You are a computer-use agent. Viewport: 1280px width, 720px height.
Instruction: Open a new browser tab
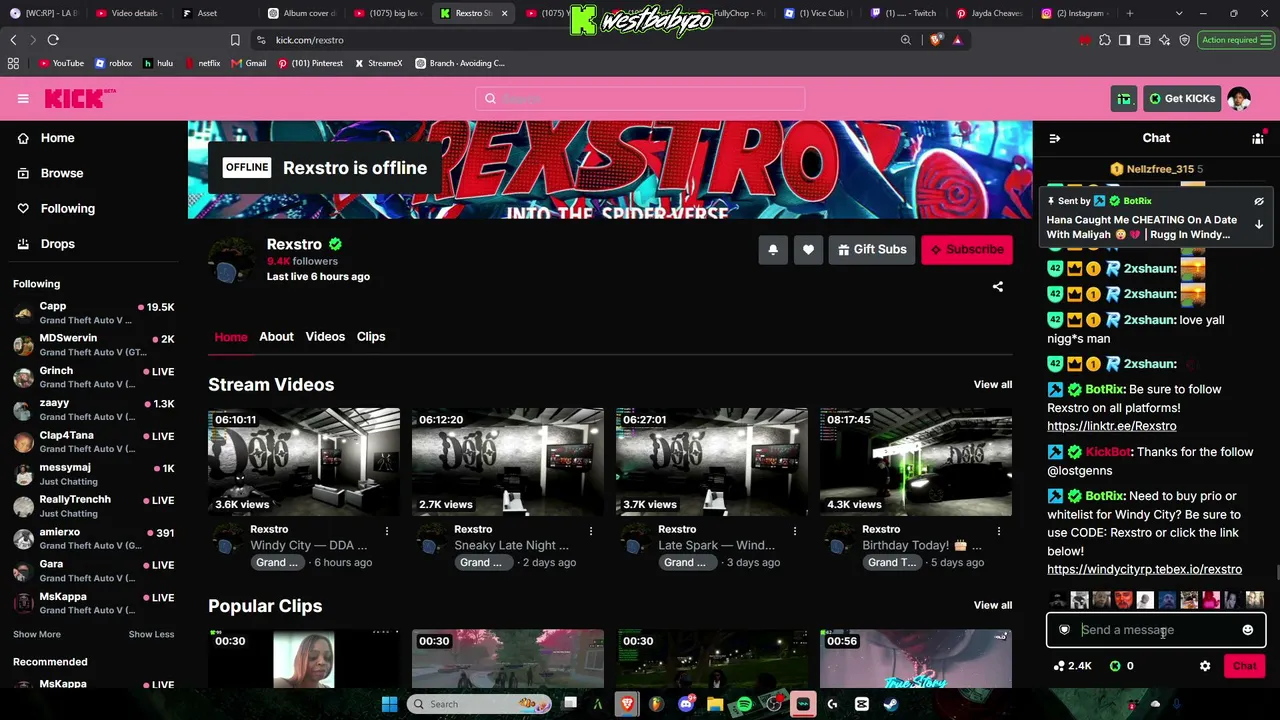coord(1130,13)
